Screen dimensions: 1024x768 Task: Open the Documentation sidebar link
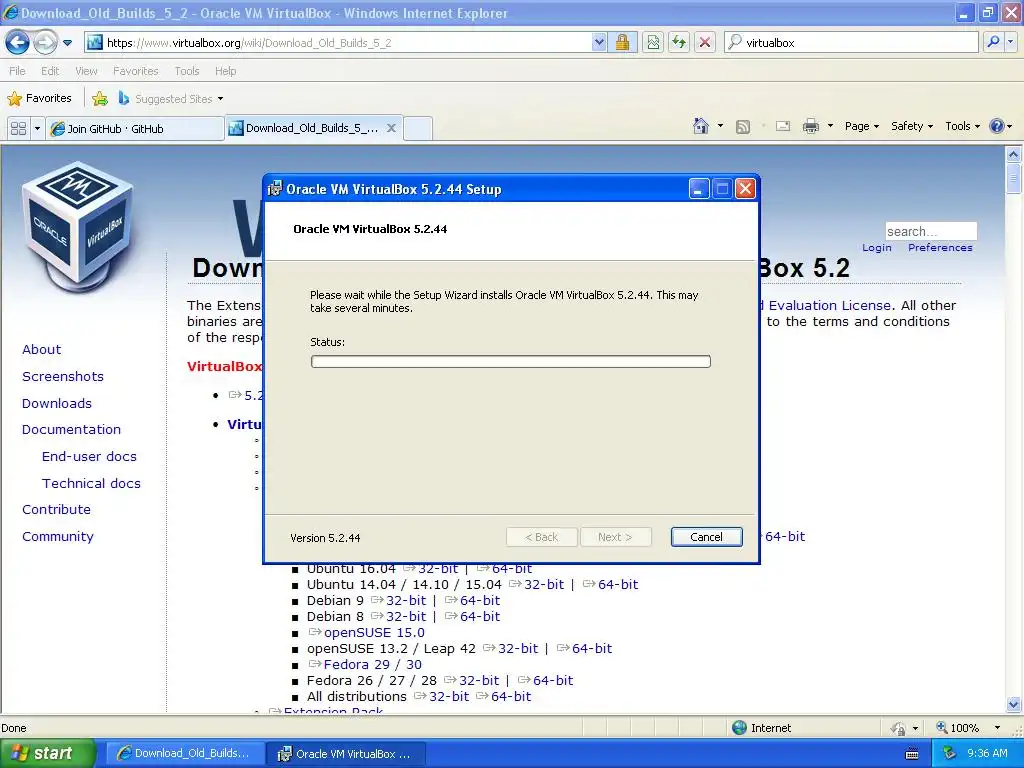click(71, 429)
